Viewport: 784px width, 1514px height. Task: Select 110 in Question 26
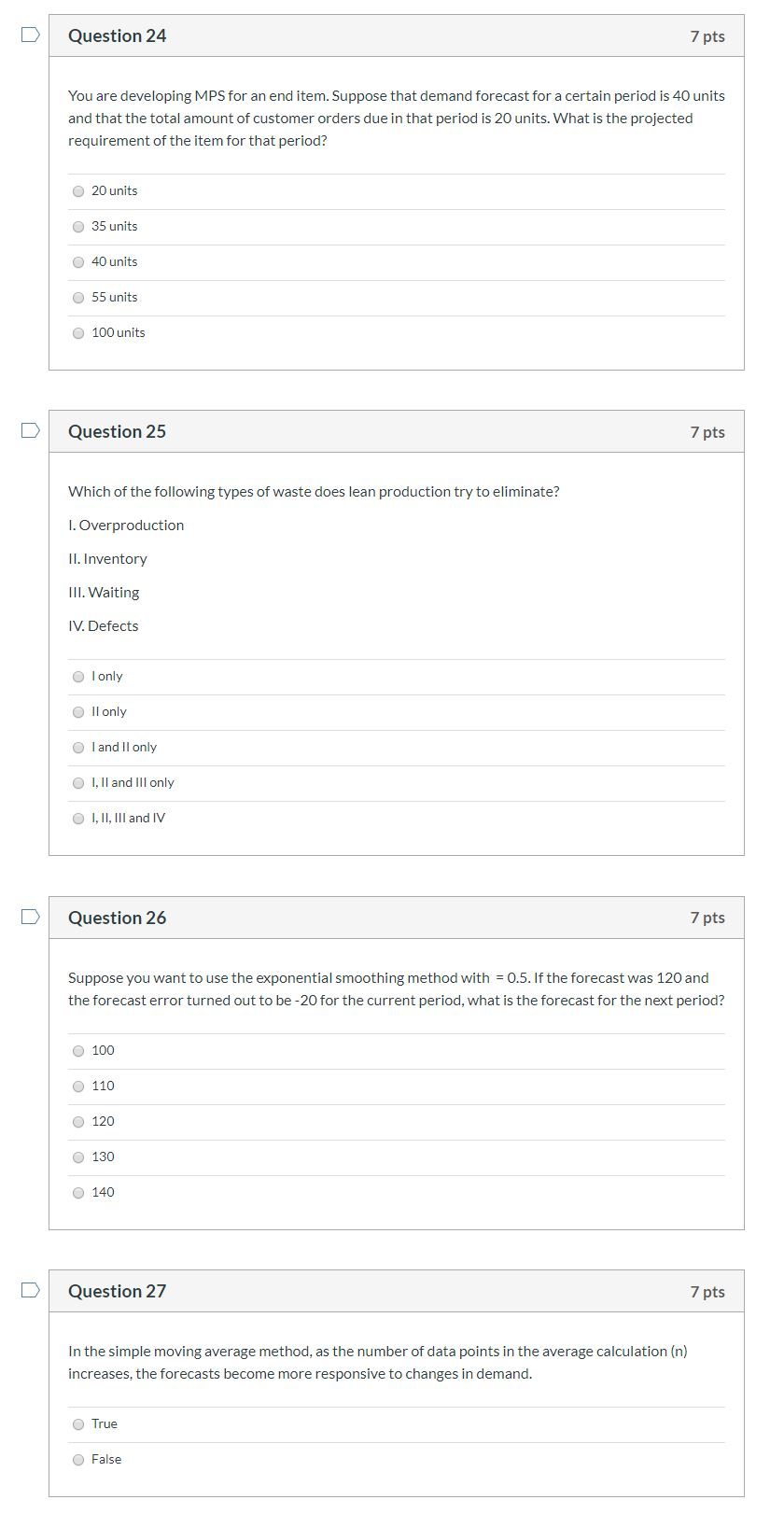78,1086
